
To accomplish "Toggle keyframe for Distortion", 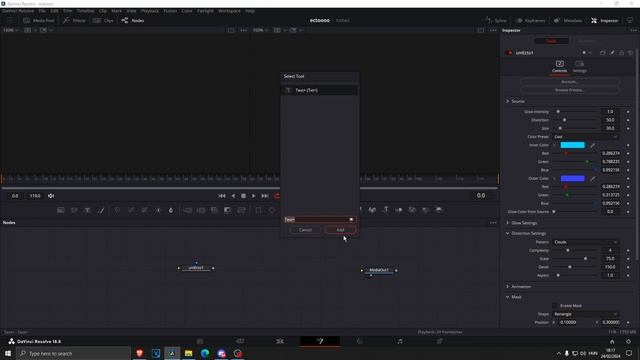I will [628, 120].
